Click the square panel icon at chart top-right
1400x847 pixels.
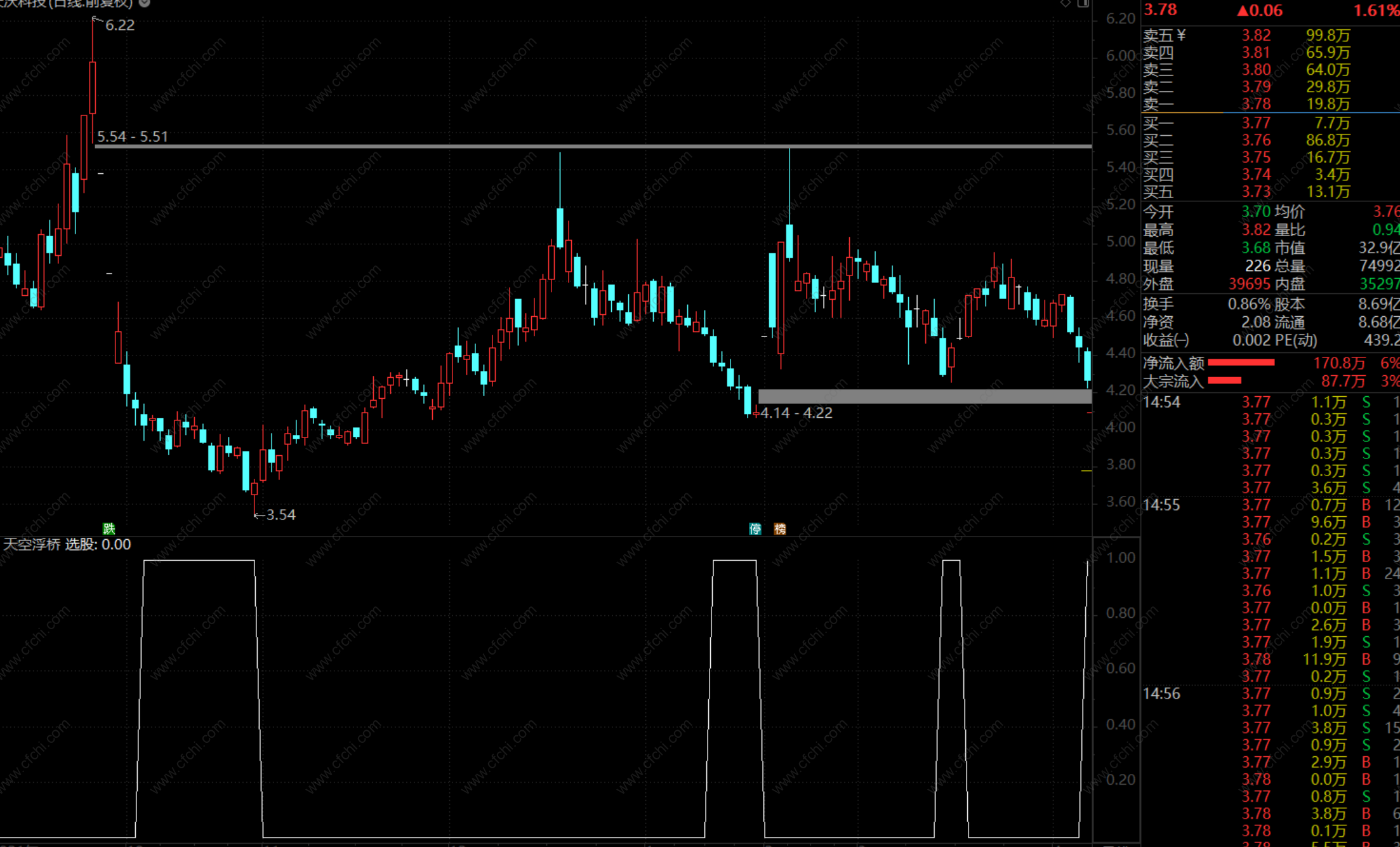(x=1083, y=4)
